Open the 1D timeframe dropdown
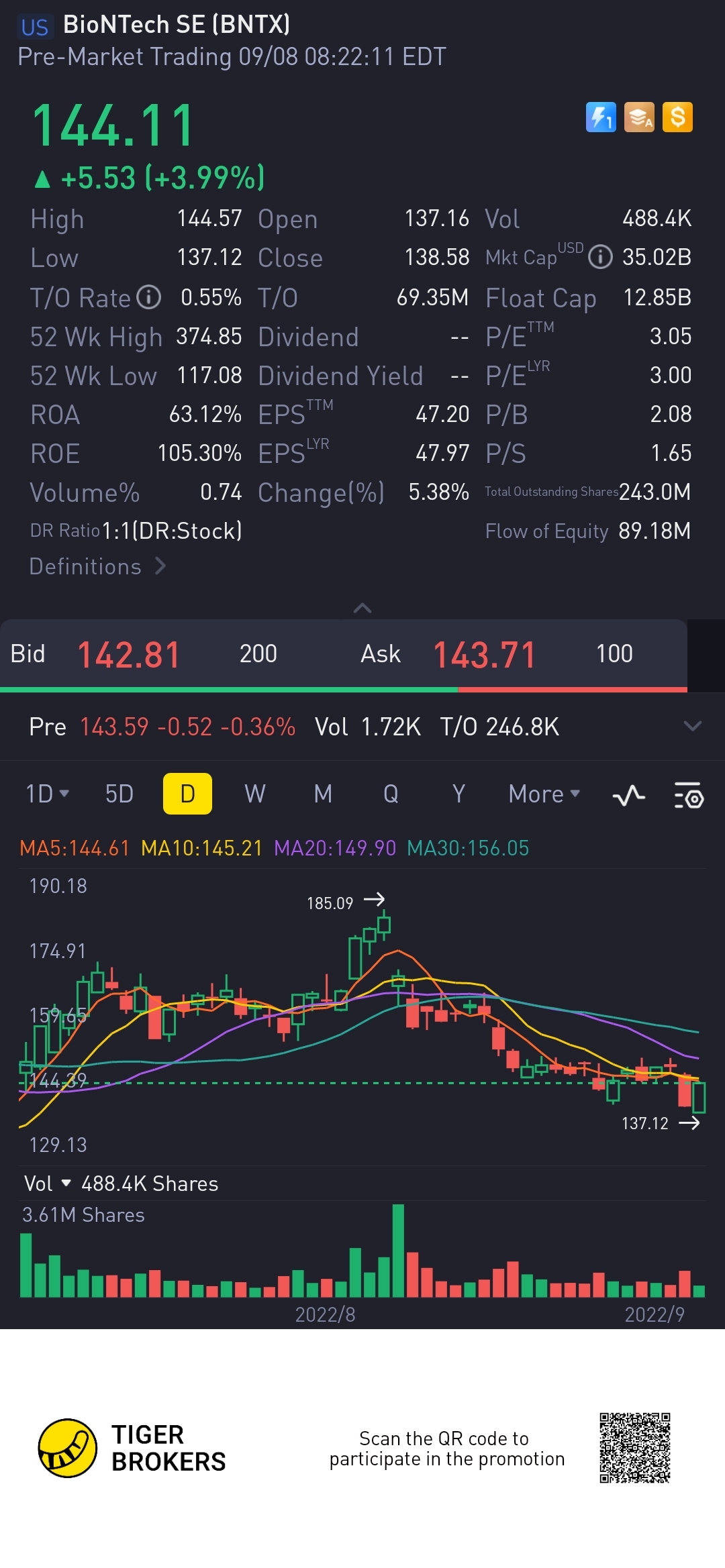Screen dimensions: 725x1568 tap(47, 794)
